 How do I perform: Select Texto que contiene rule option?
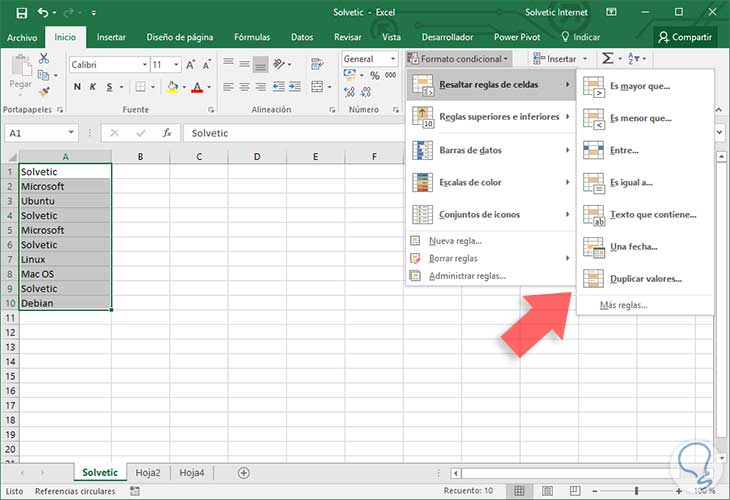tap(645, 215)
